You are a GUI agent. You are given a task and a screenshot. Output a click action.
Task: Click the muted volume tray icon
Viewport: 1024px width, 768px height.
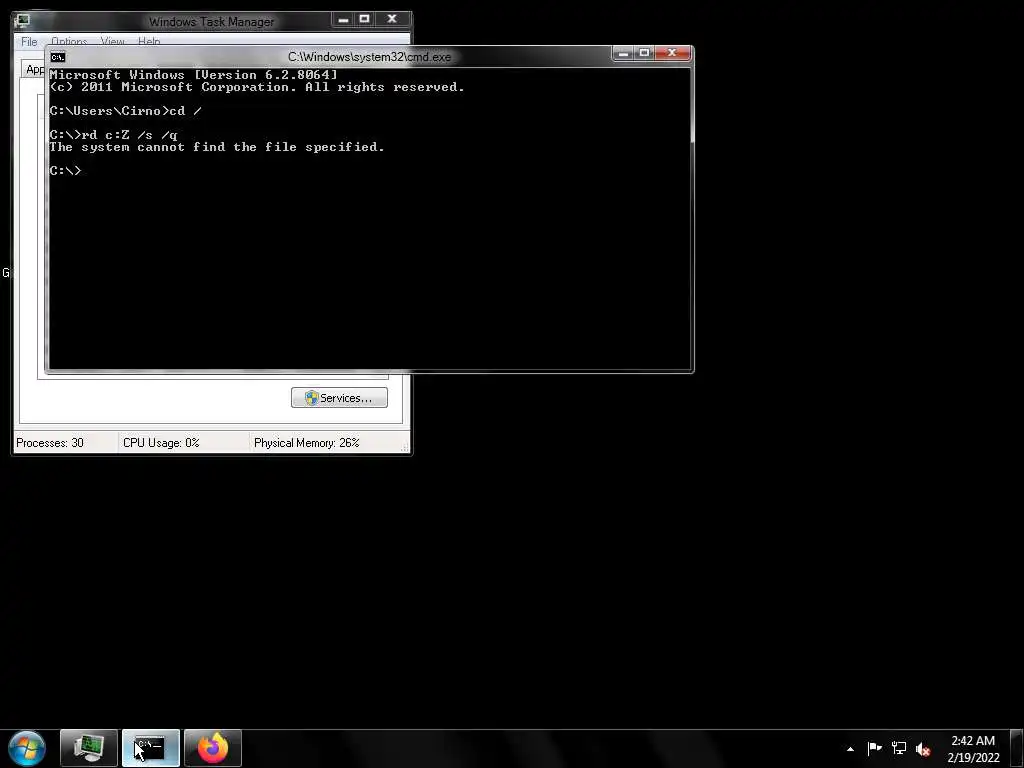pyautogui.click(x=923, y=749)
